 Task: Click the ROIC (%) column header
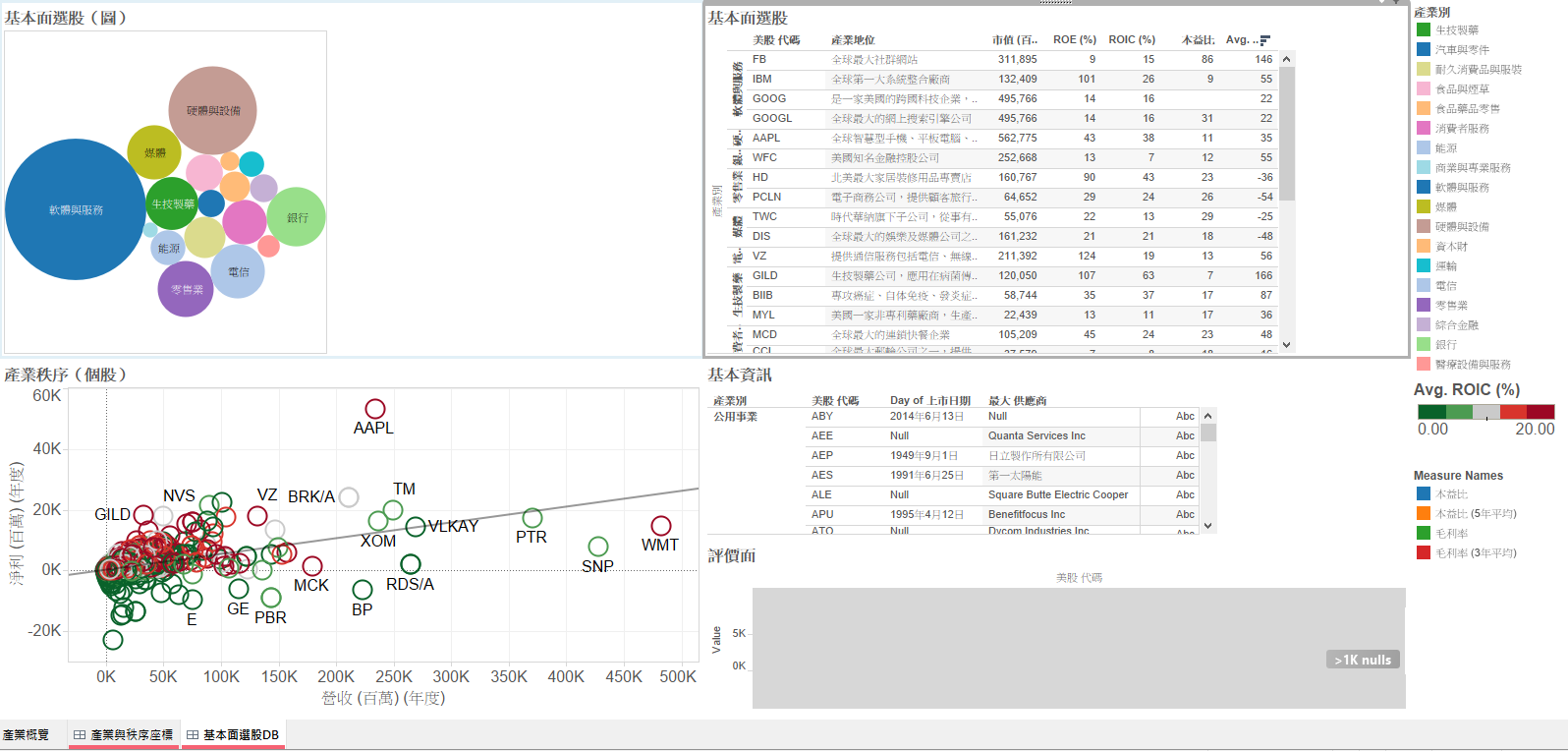click(x=1132, y=40)
